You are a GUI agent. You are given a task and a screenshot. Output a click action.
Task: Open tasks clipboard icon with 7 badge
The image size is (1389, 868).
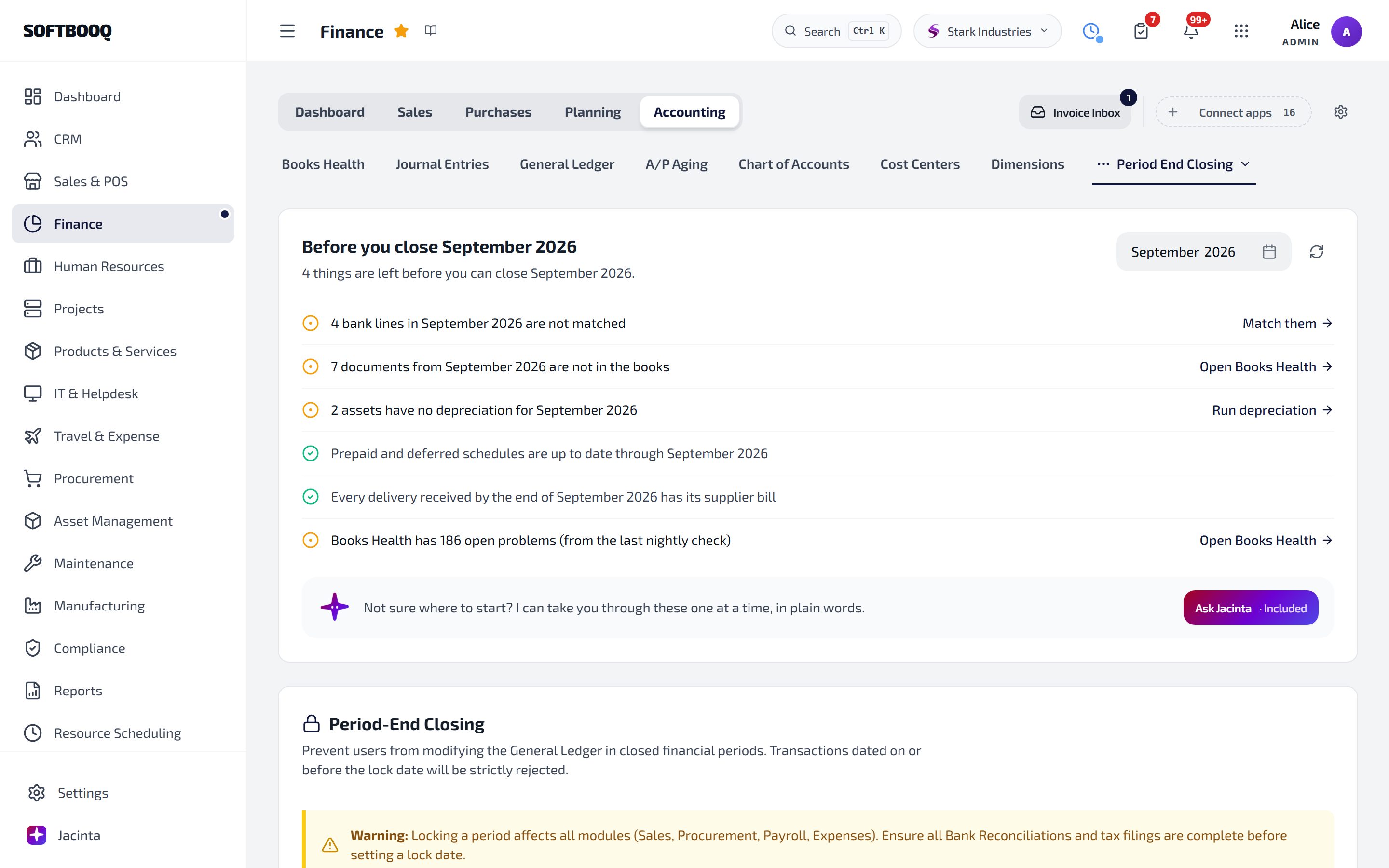coord(1141,31)
